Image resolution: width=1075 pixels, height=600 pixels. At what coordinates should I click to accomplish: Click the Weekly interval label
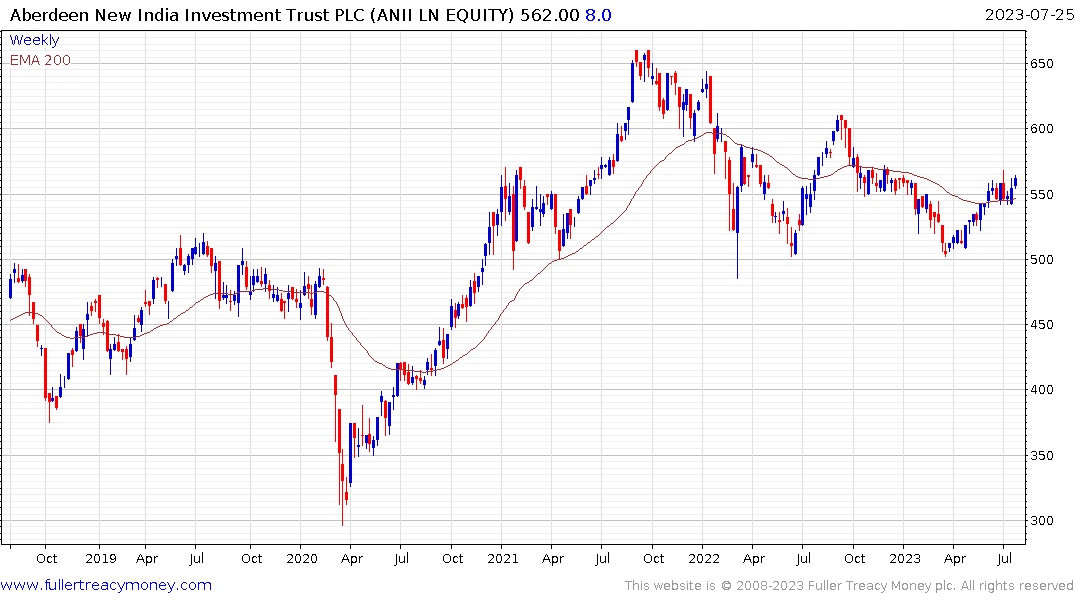34,40
